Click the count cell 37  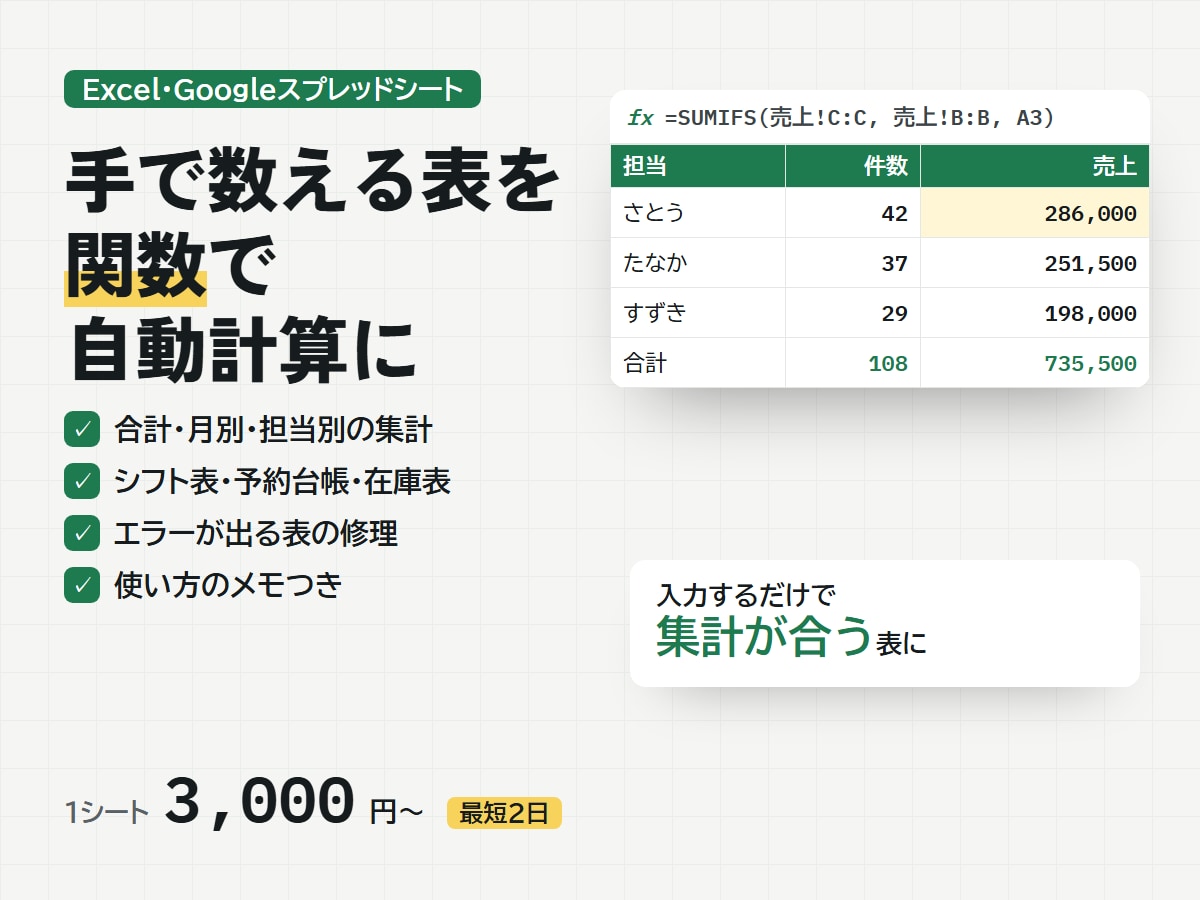click(853, 263)
